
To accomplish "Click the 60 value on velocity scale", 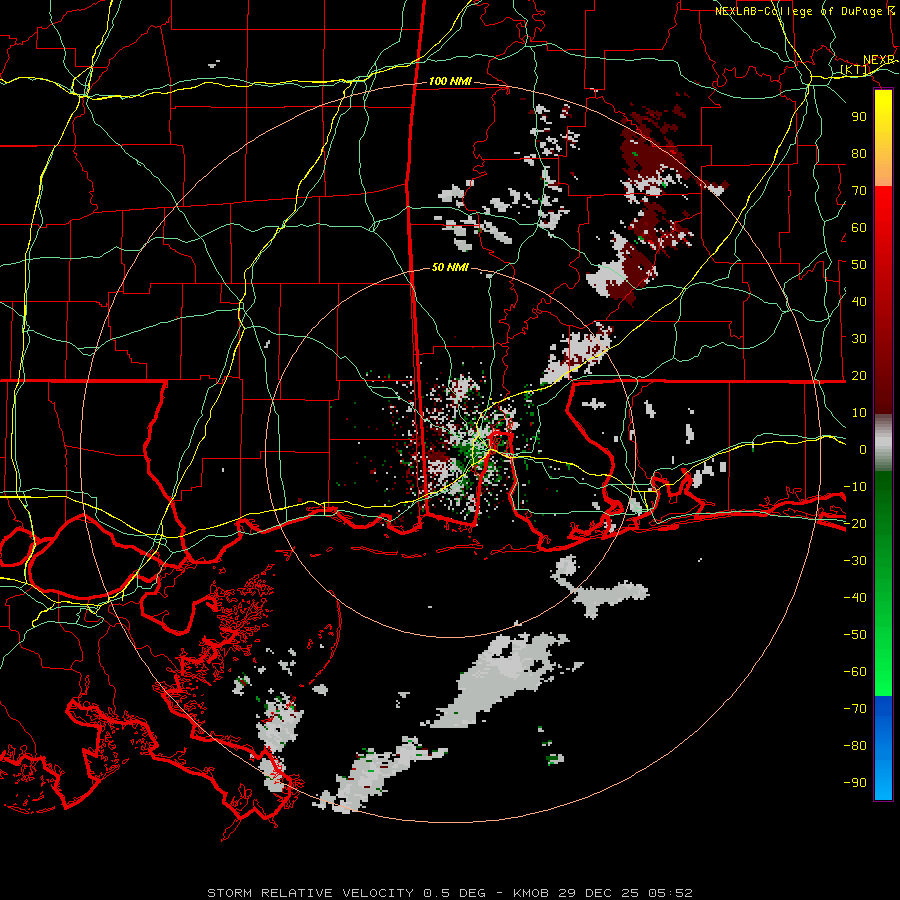I will [x=859, y=228].
